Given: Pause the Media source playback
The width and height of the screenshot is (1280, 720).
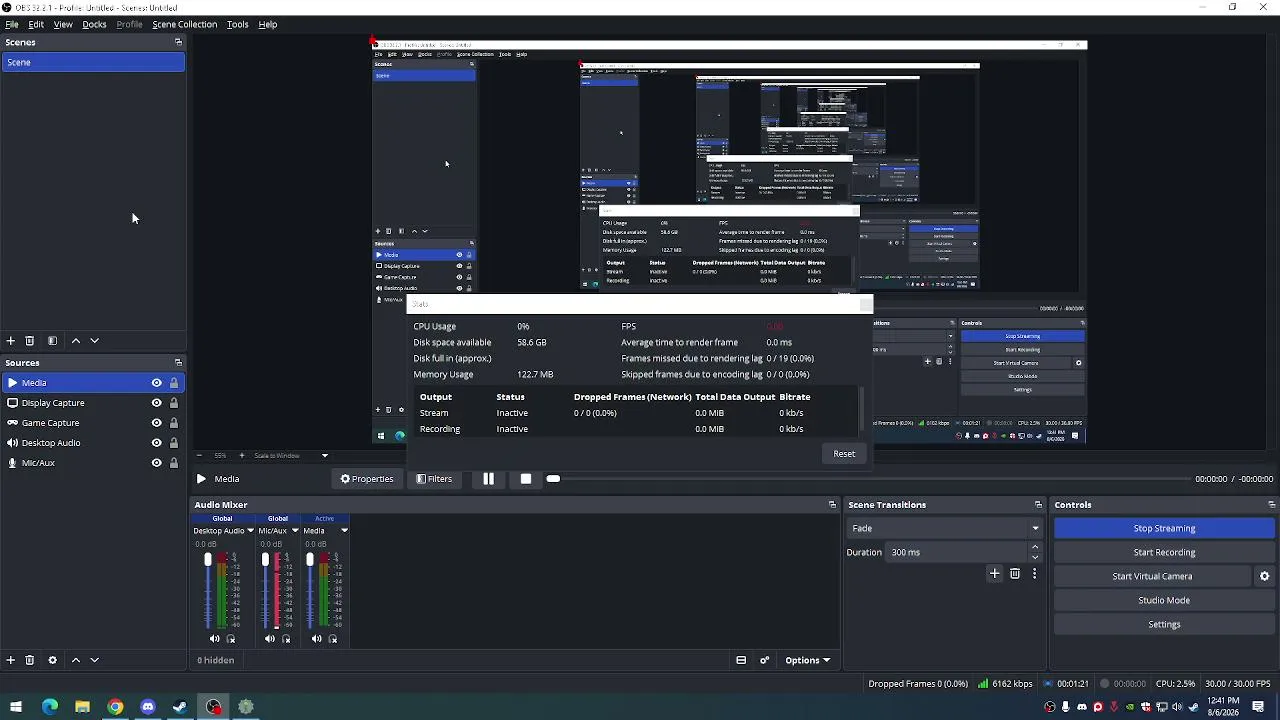Looking at the screenshot, I should pos(488,479).
